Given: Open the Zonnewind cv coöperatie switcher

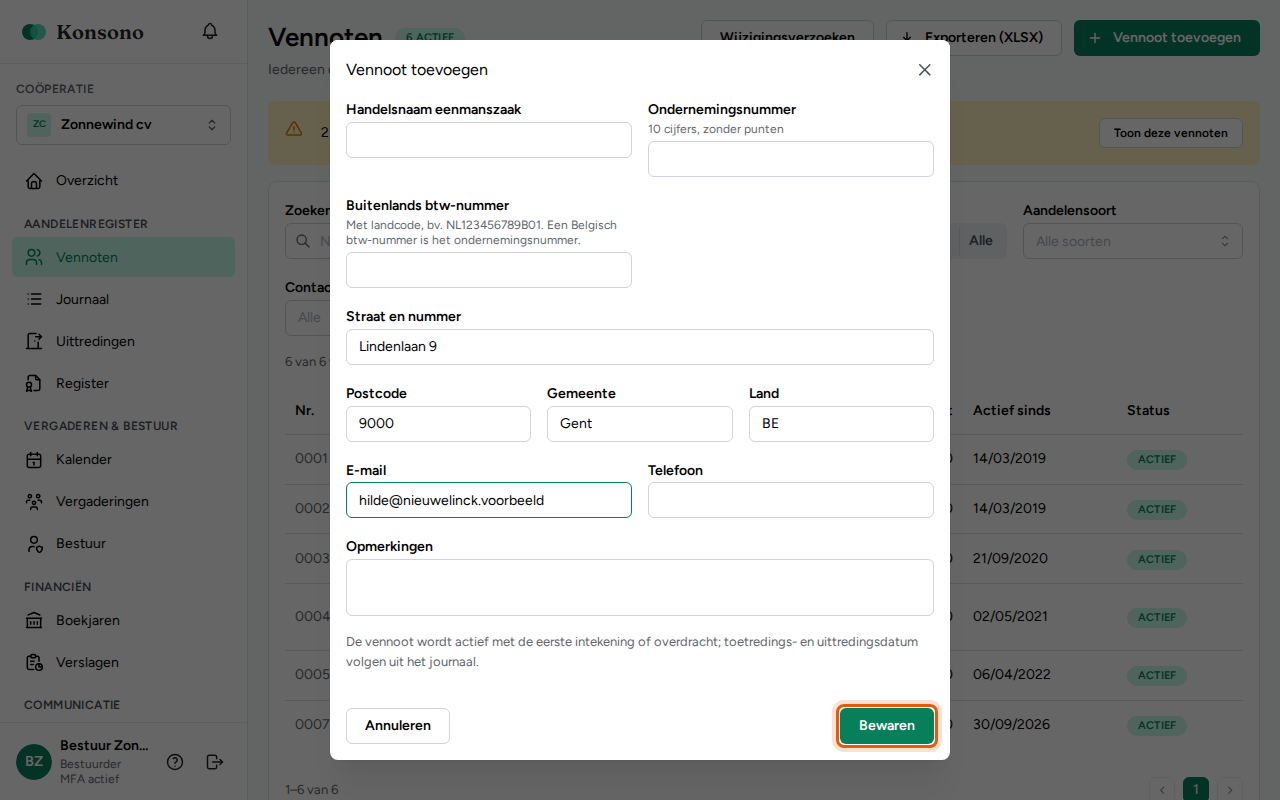Looking at the screenshot, I should coord(124,125).
